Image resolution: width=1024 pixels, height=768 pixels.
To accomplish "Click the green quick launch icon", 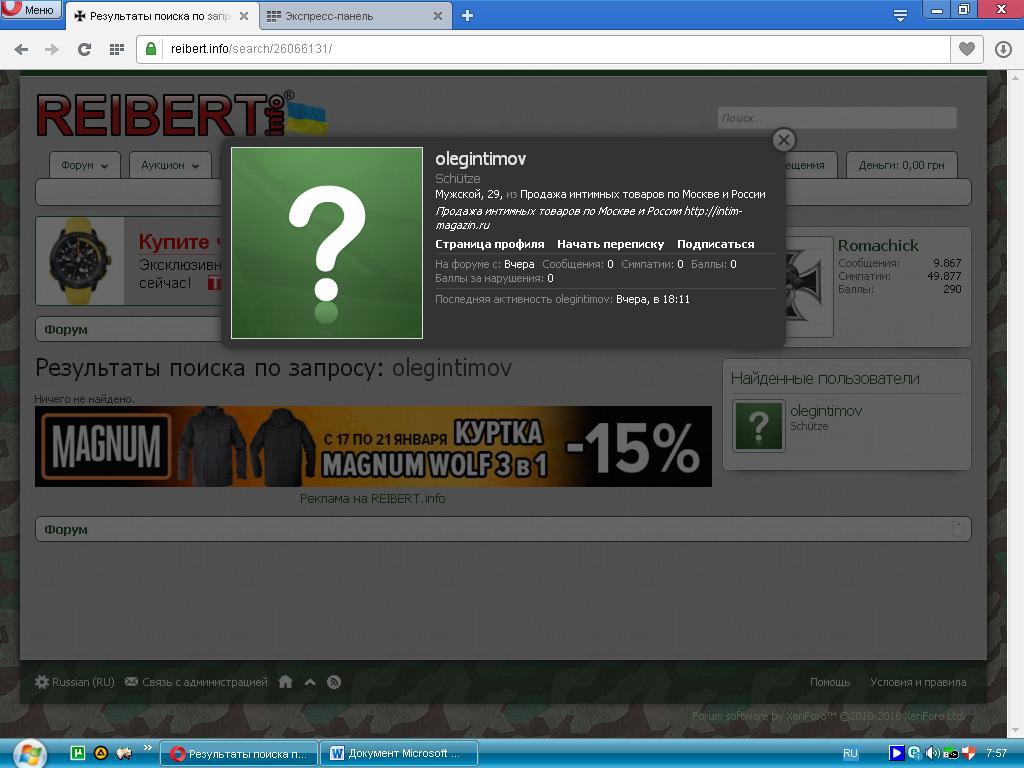I will (78, 753).
